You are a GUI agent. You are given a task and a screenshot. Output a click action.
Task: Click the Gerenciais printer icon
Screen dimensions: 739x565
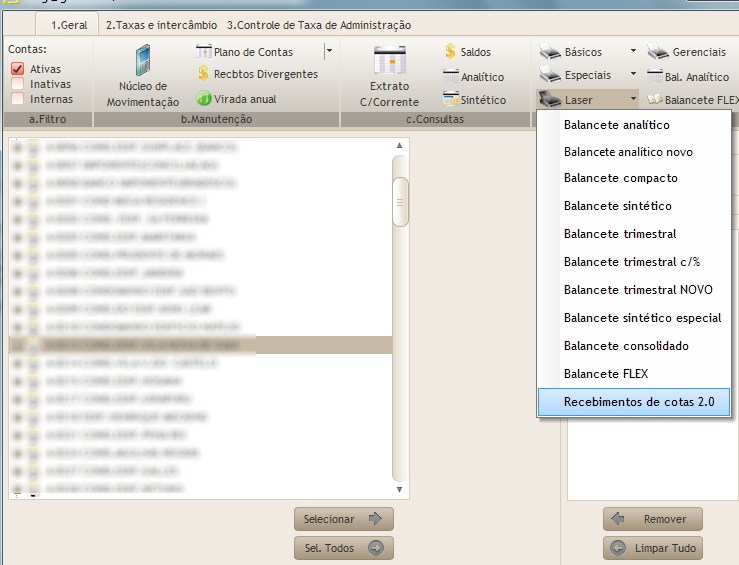click(x=658, y=52)
